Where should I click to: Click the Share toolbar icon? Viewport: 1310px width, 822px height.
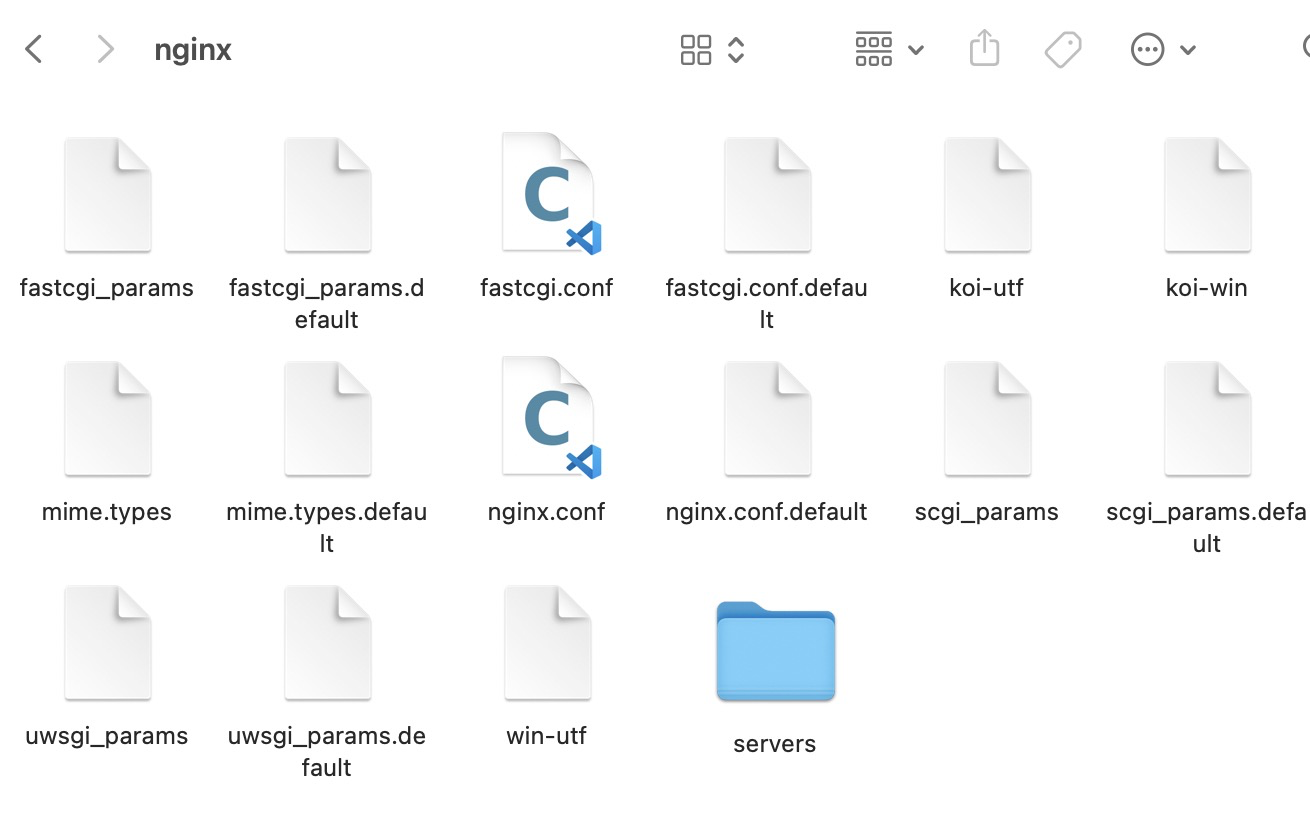point(985,48)
